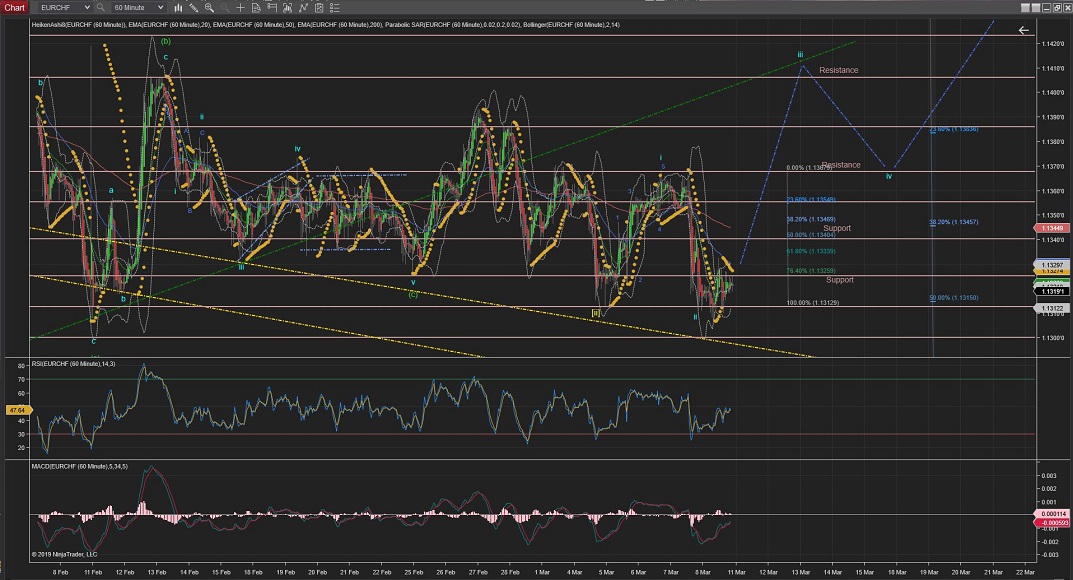Click the 22 Mar date on time axis

tap(1025, 572)
